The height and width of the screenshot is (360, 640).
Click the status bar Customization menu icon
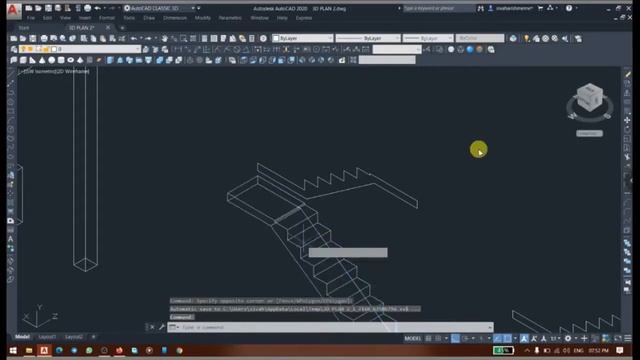pyautogui.click(x=628, y=338)
